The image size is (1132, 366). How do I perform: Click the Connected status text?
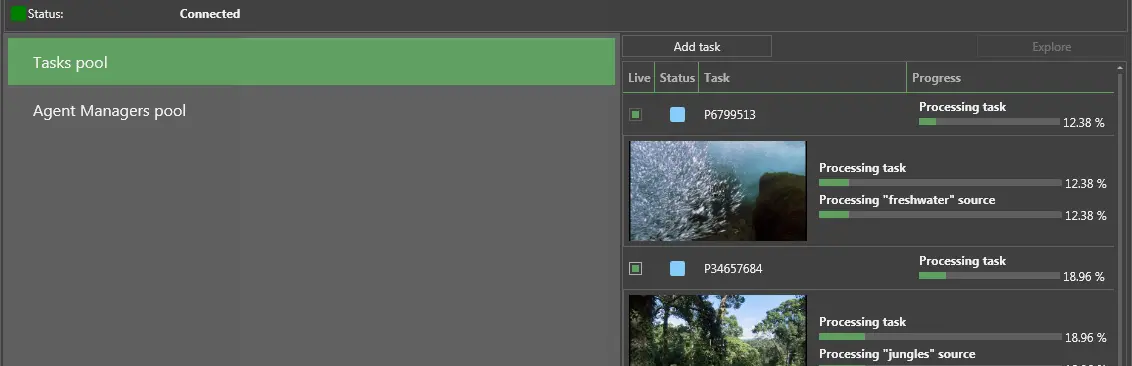(x=210, y=14)
